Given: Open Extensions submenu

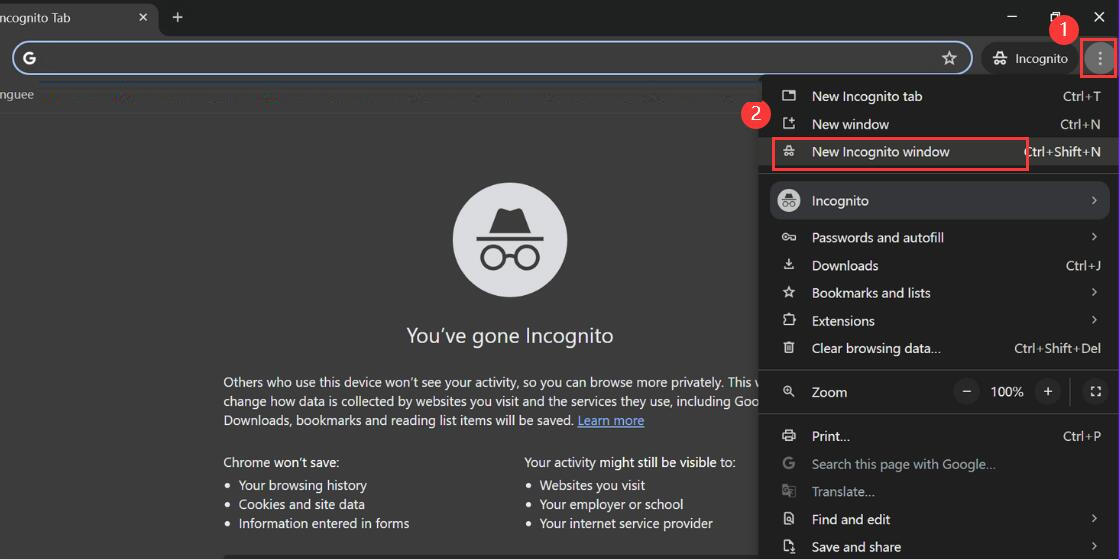Looking at the screenshot, I should click(939, 321).
